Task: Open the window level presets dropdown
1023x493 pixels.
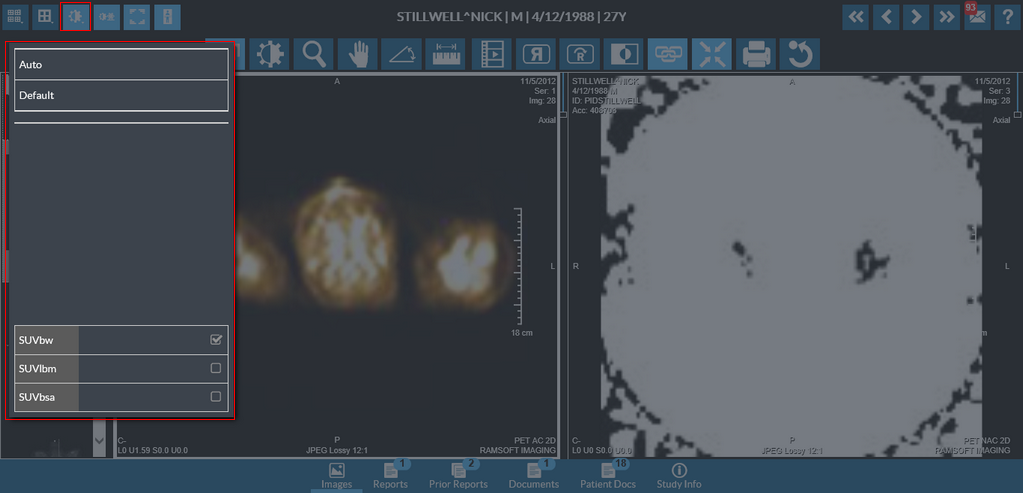Action: click(76, 17)
